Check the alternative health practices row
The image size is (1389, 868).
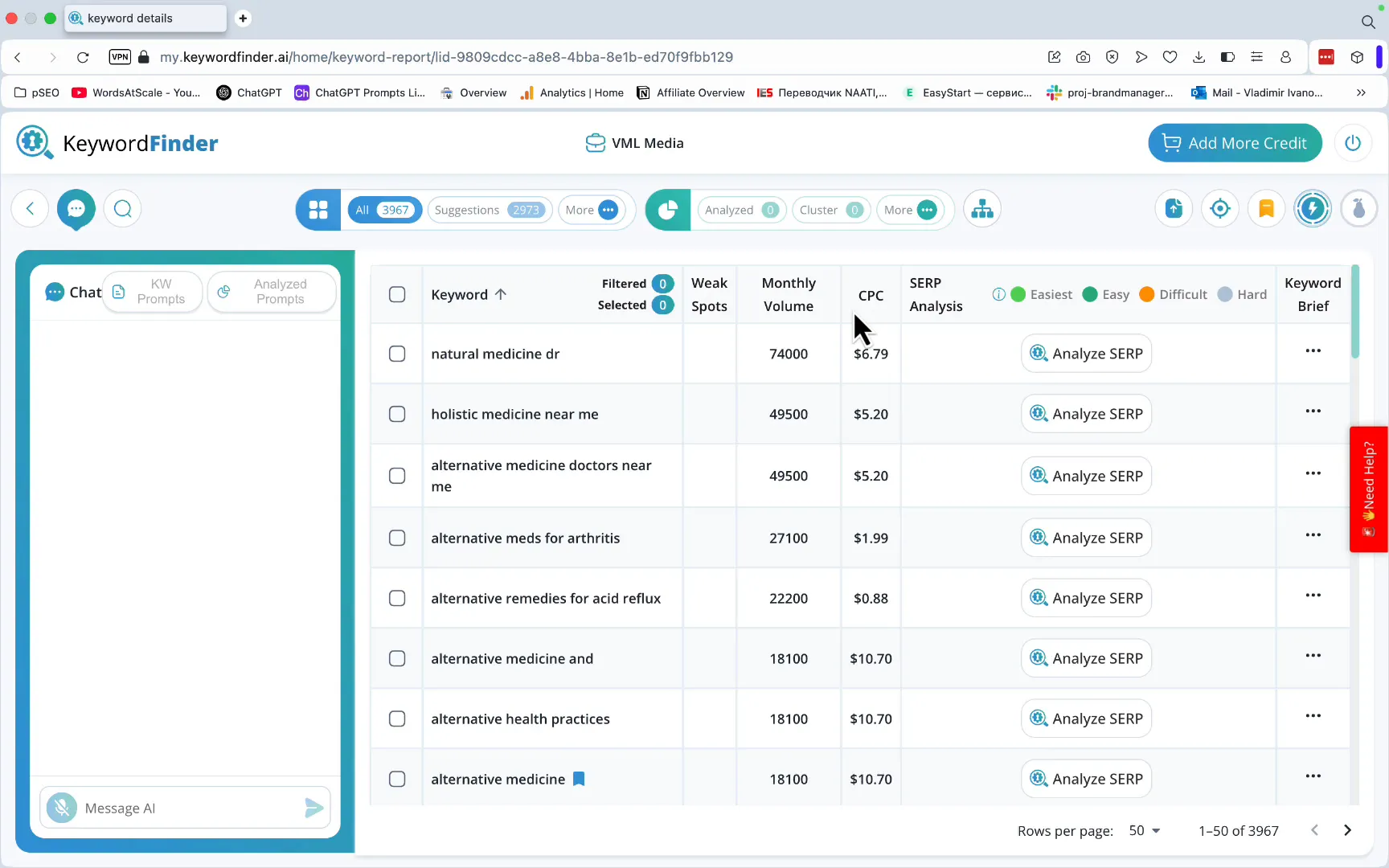pyautogui.click(x=397, y=719)
